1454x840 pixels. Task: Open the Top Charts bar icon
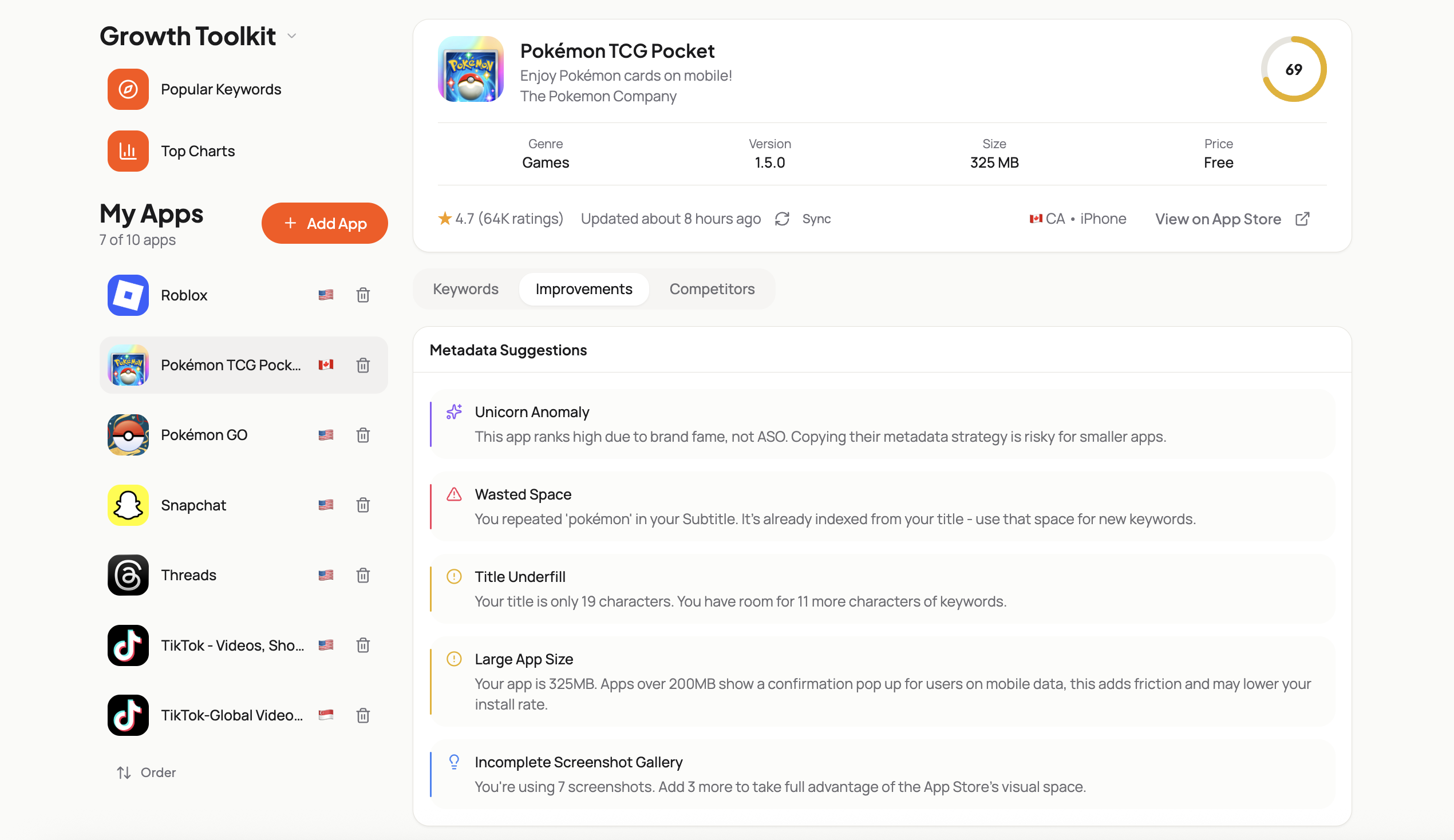[128, 151]
